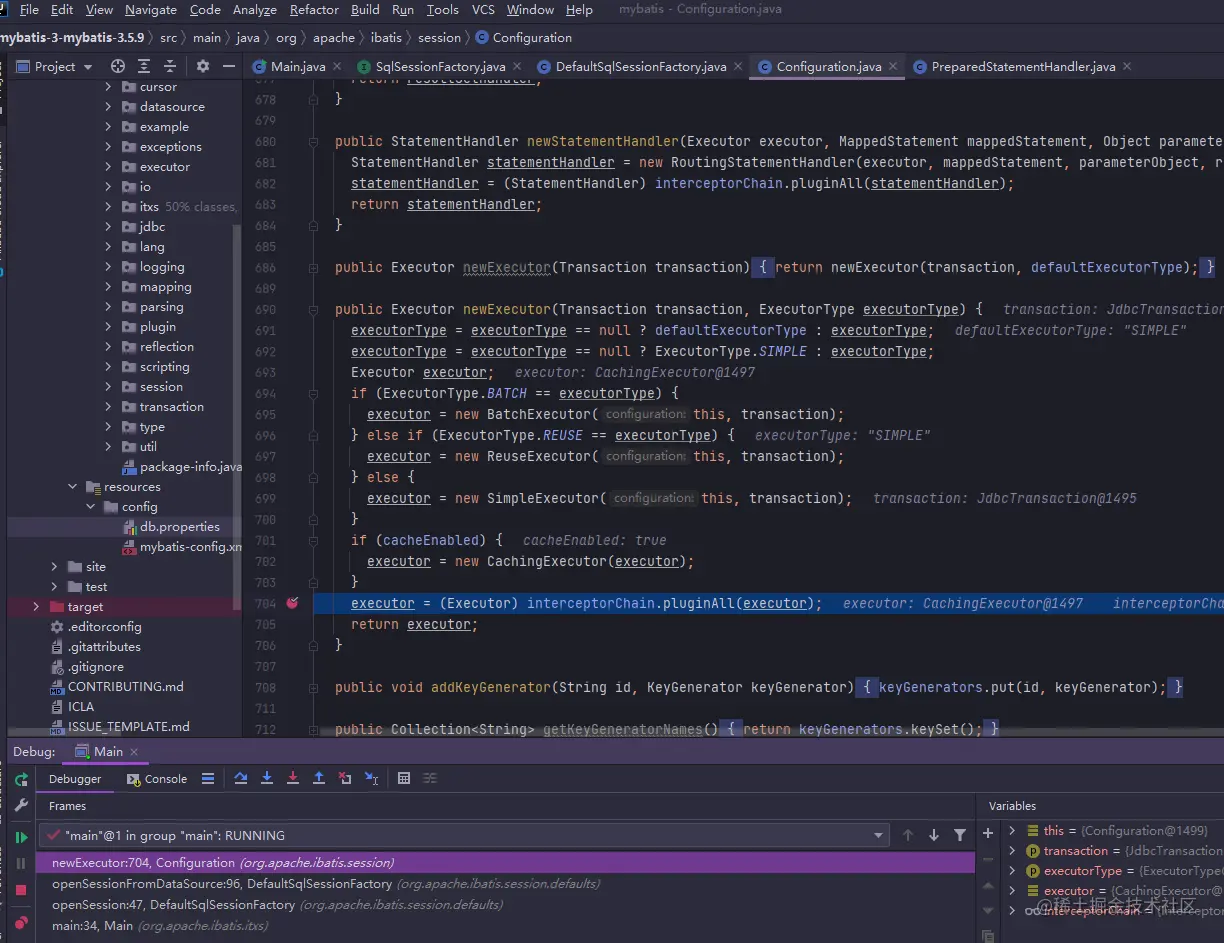Add a new watch with plus icon
Image resolution: width=1224 pixels, height=943 pixels.
(988, 832)
